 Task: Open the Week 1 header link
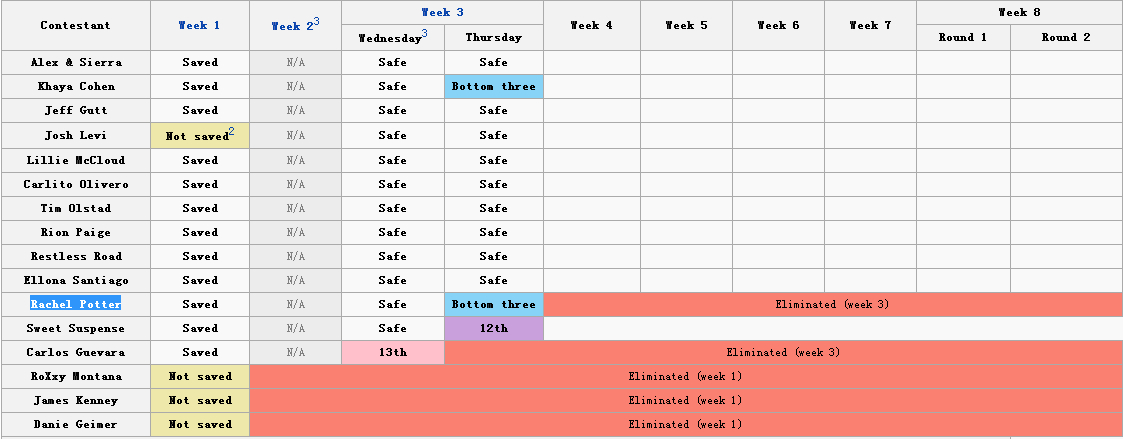click(x=199, y=25)
